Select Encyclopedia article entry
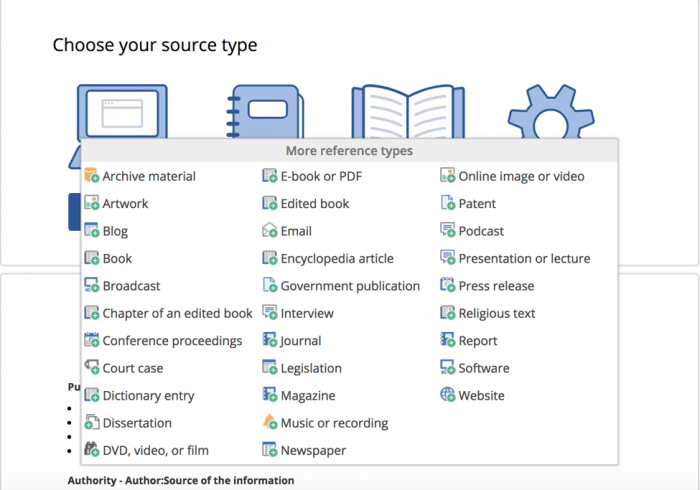The height and width of the screenshot is (490, 700). 337,258
